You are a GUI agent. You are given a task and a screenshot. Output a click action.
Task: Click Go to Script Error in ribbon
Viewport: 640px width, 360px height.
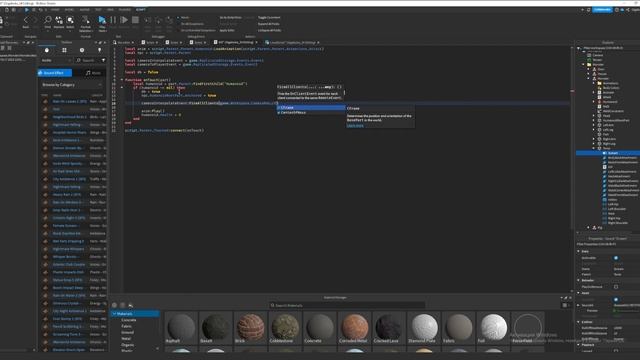tap(231, 18)
